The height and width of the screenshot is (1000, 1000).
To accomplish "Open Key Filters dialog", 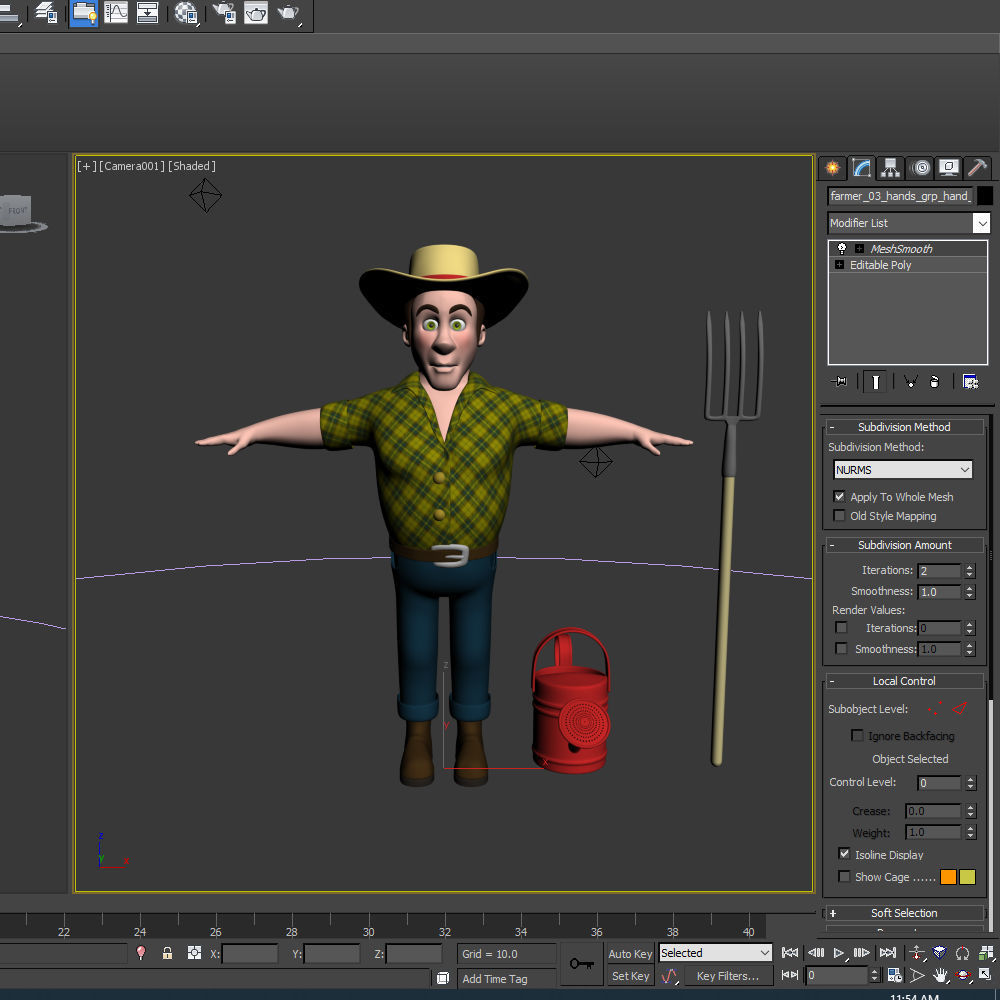I will (728, 976).
